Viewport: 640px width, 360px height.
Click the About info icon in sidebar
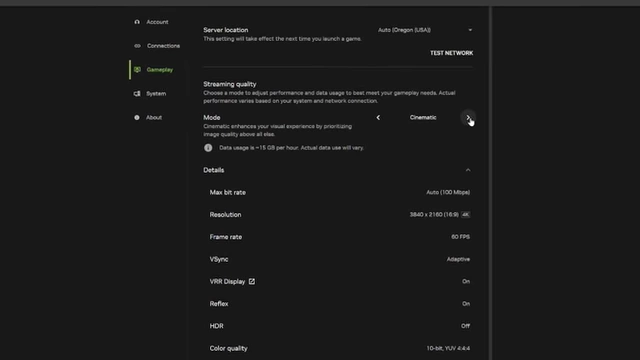pyautogui.click(x=137, y=118)
